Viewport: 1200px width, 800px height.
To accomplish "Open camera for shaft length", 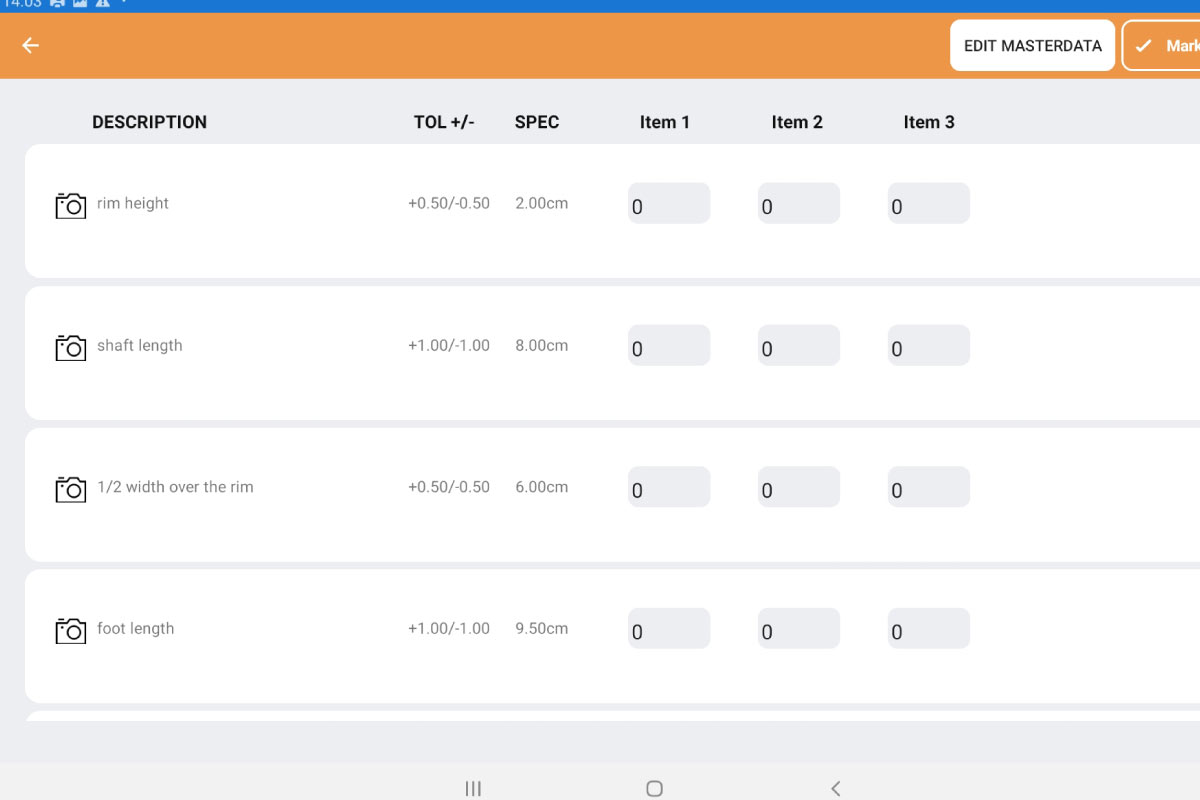I will point(70,347).
